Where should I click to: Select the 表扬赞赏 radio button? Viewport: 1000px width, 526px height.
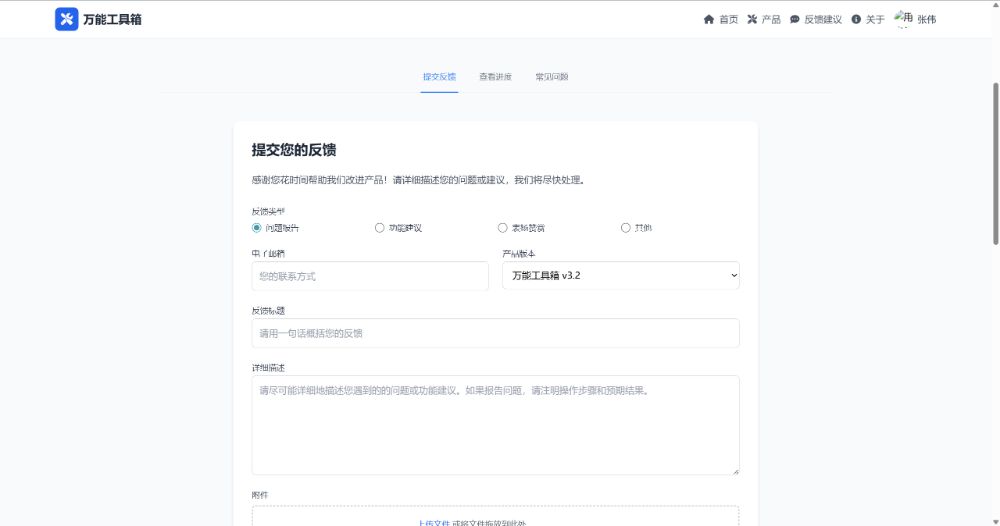pos(503,228)
